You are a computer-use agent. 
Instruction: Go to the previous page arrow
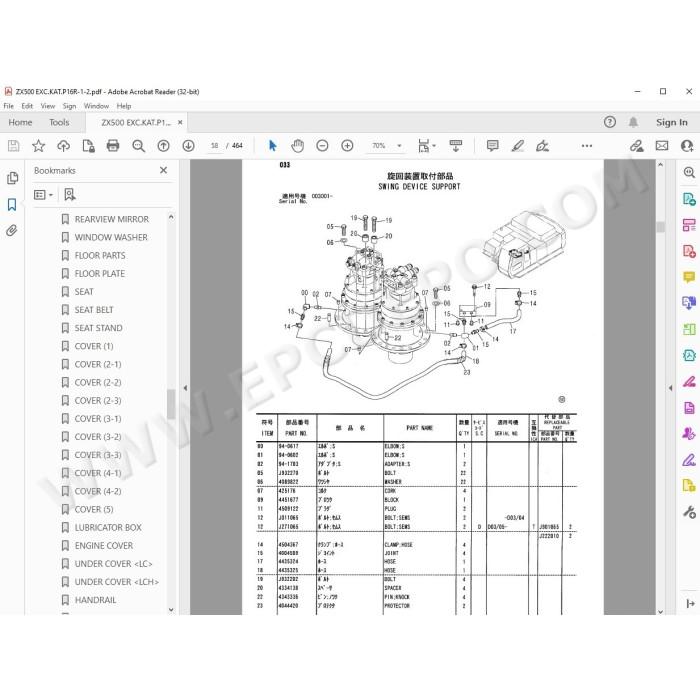click(163, 146)
